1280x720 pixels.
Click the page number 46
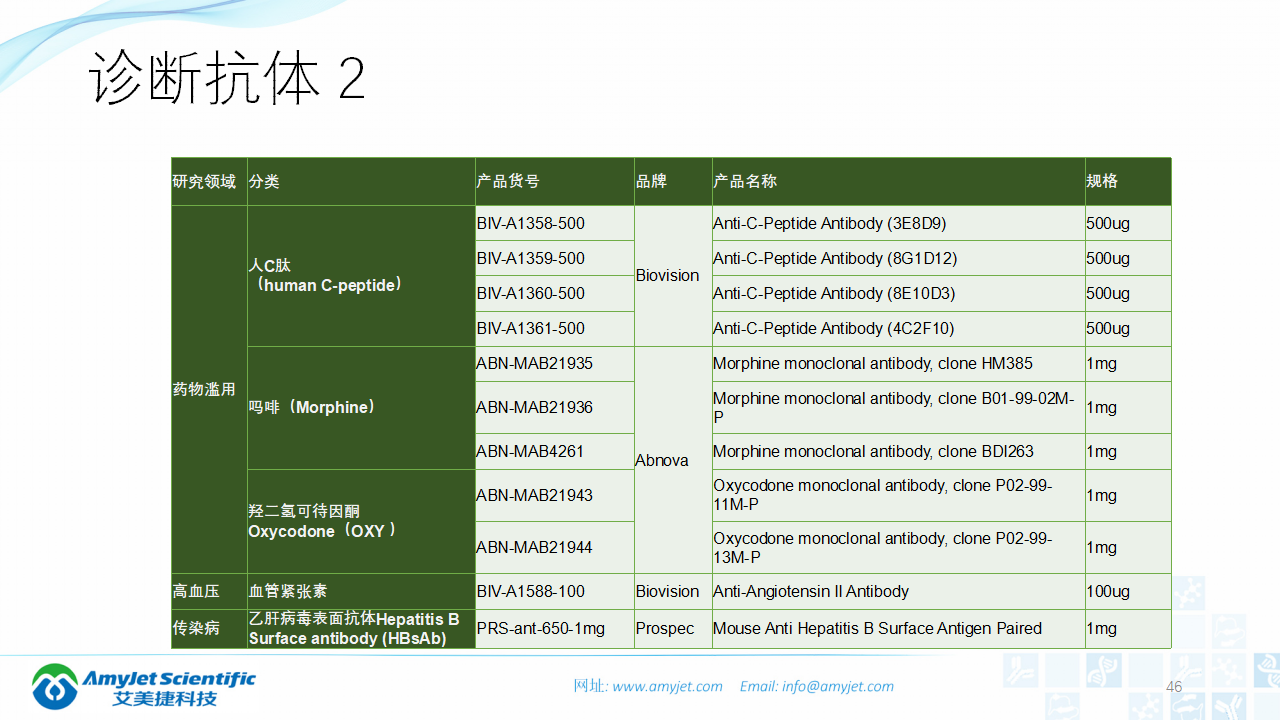(x=1174, y=686)
